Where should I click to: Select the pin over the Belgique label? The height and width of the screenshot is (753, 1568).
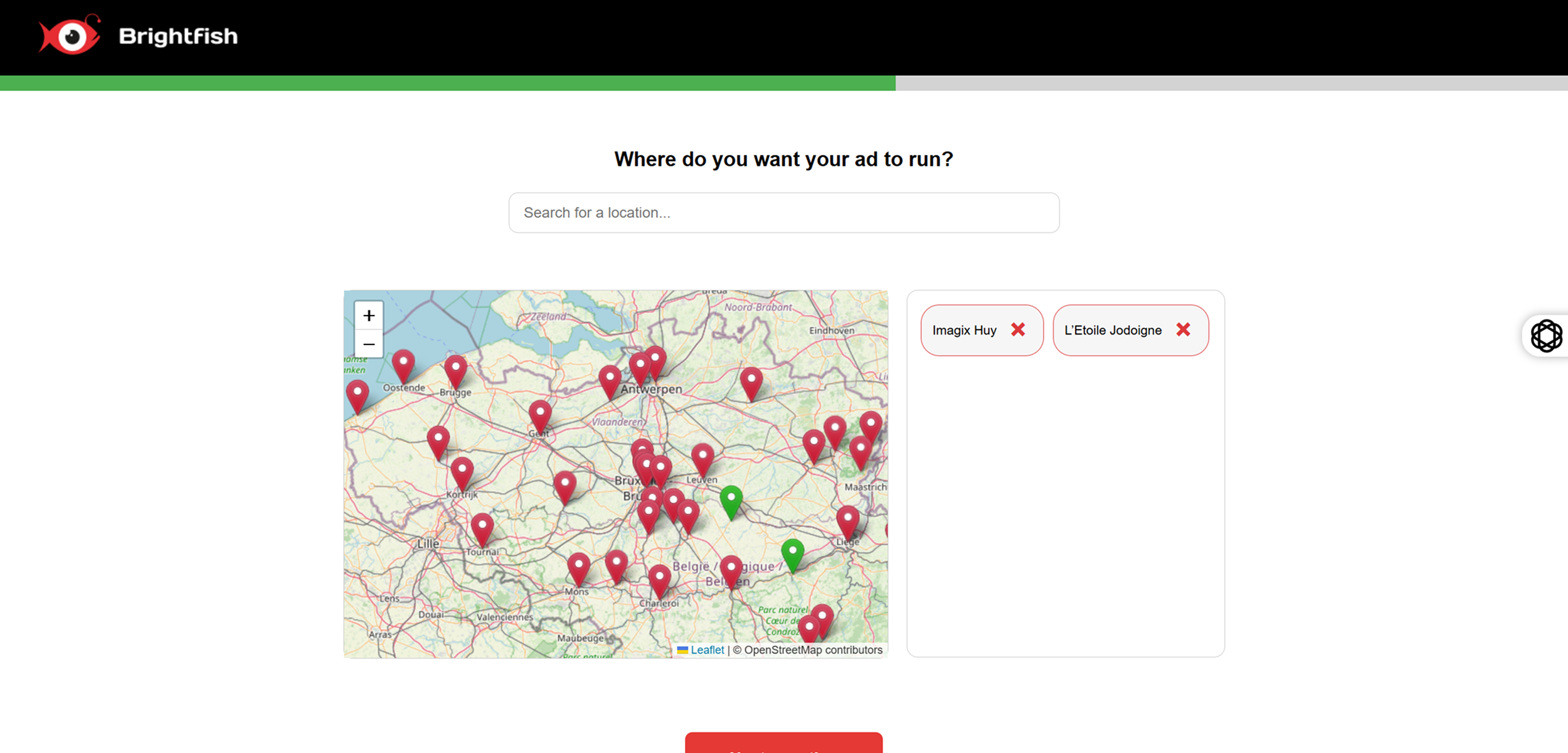(x=731, y=572)
